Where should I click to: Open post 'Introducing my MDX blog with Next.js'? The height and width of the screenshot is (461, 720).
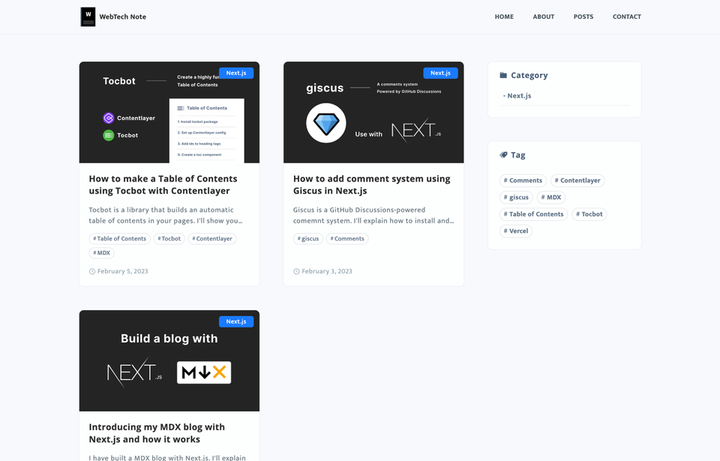[x=157, y=433]
